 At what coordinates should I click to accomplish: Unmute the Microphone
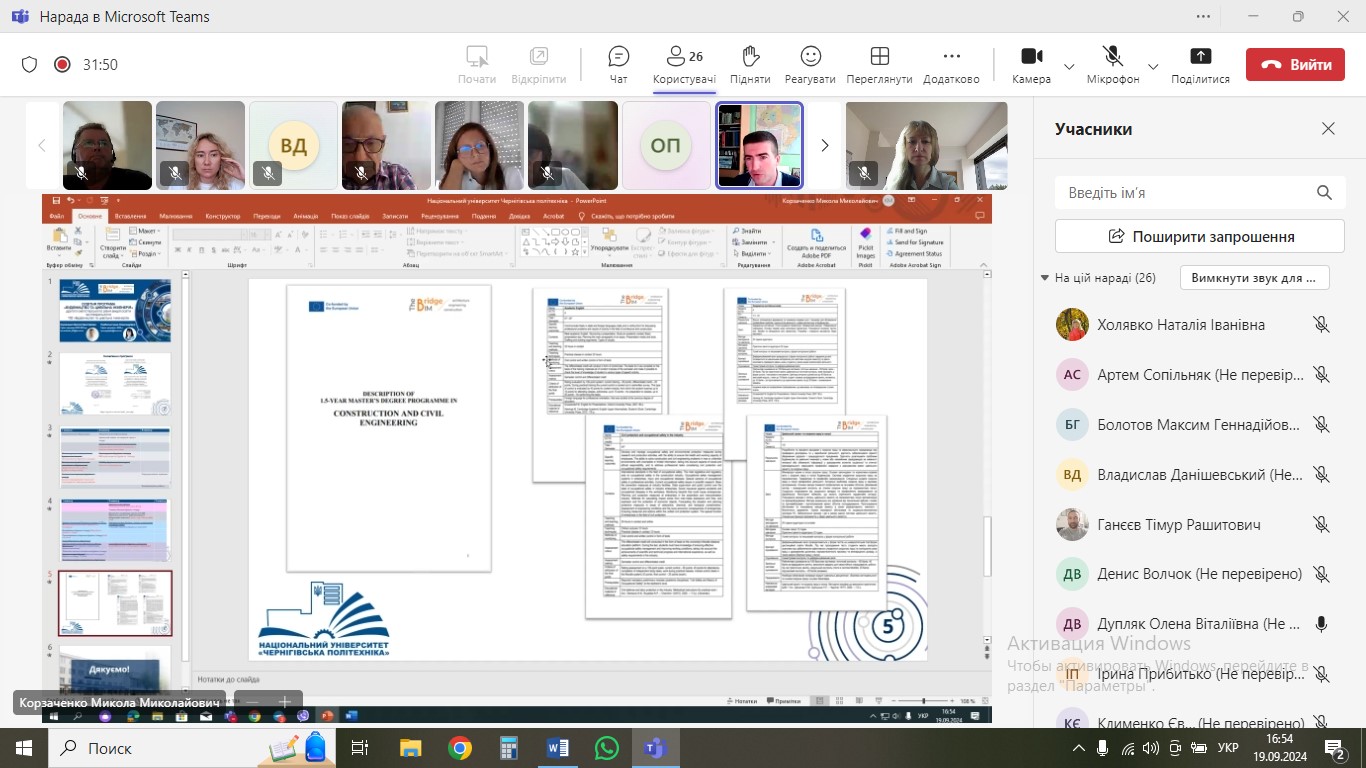click(1113, 64)
